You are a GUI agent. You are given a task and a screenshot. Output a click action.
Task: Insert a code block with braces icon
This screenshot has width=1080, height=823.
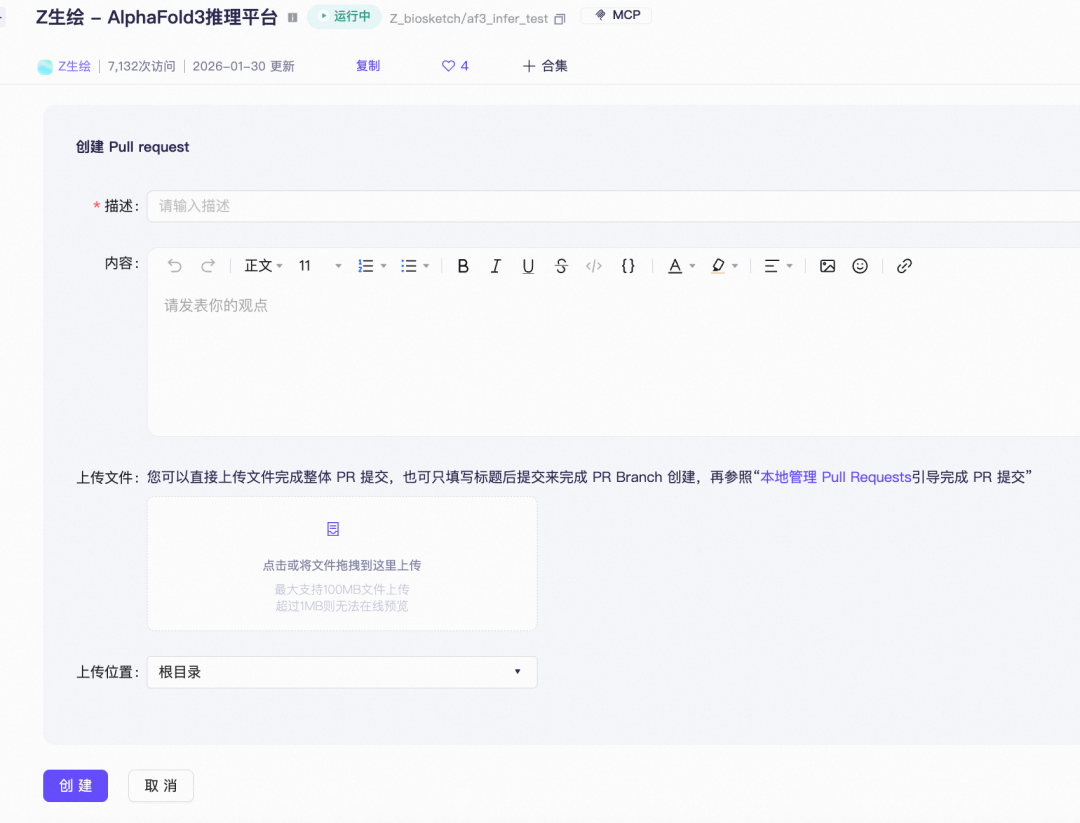coord(627,266)
